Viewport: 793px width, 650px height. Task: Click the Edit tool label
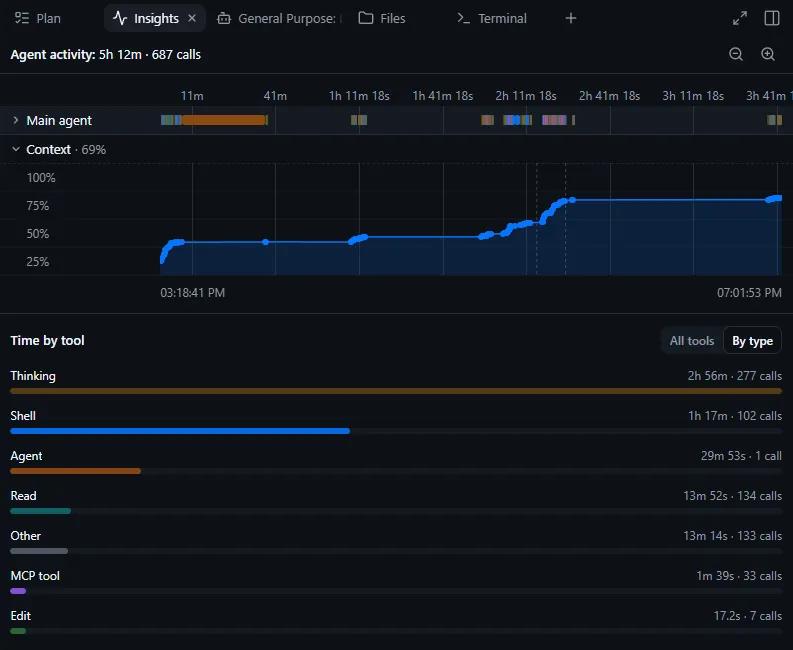[x=20, y=616]
